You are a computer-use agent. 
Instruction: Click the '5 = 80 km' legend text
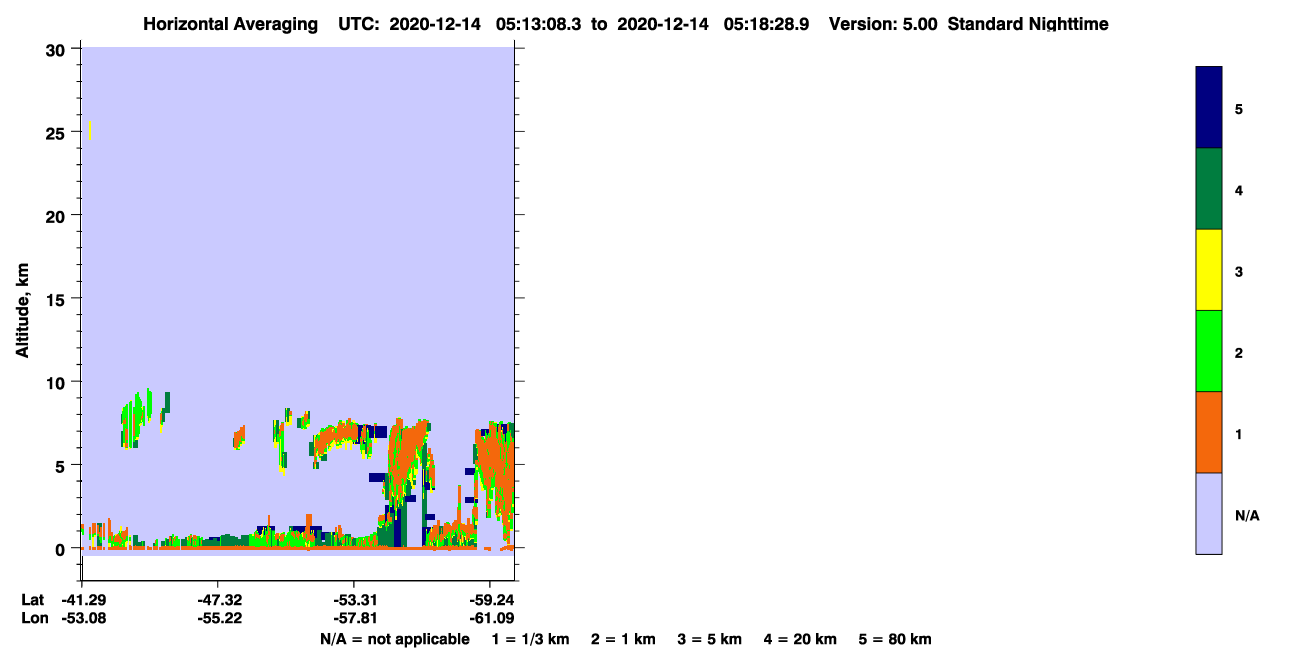(895, 639)
